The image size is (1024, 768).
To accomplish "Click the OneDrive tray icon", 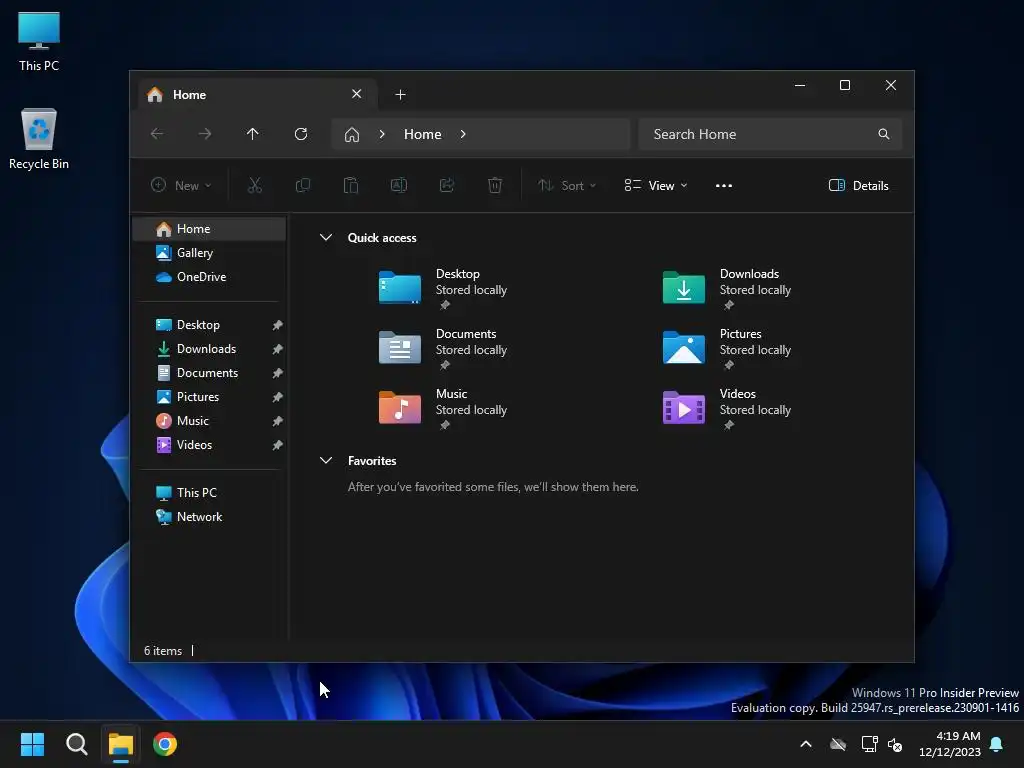I will point(838,744).
